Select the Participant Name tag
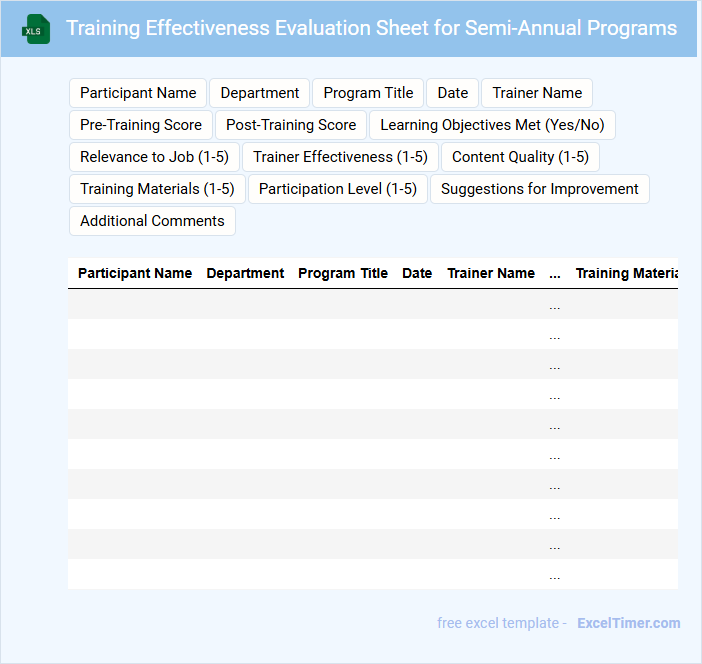 tap(138, 93)
